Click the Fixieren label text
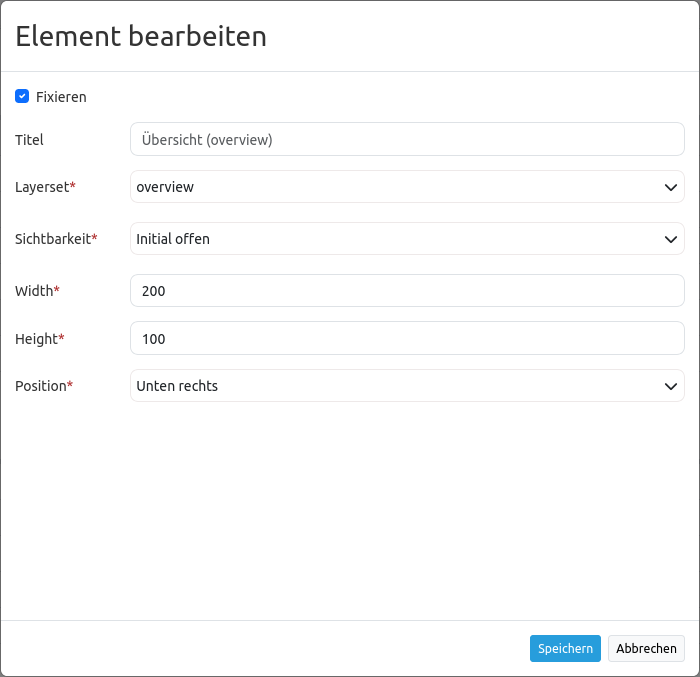 [61, 97]
